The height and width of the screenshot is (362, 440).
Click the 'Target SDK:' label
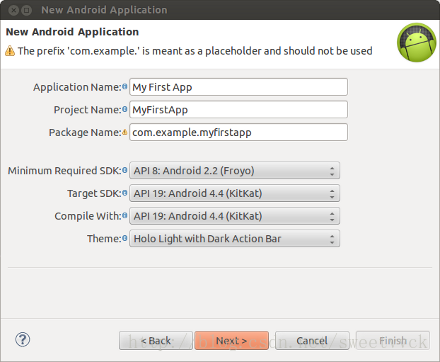click(94, 193)
